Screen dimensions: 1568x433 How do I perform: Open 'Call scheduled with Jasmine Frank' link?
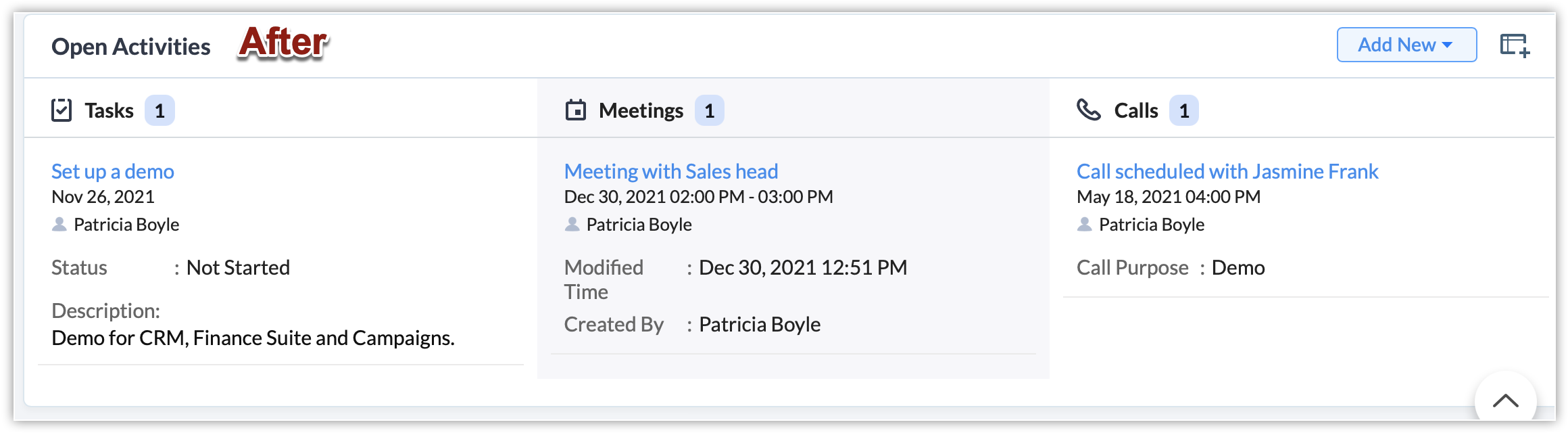1227,171
